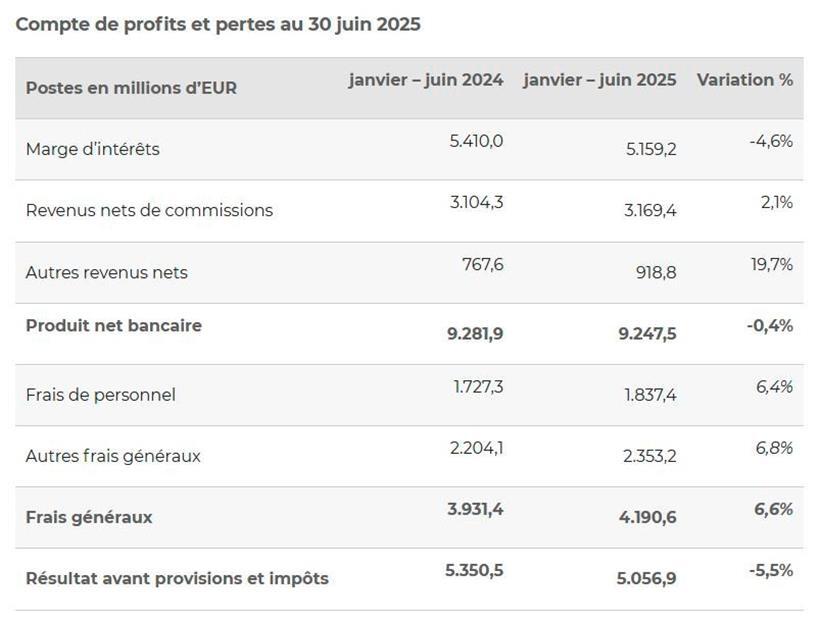Click the 'Autres revenus nets' row label
Screen dimensions: 820x622
pyautogui.click(x=107, y=272)
